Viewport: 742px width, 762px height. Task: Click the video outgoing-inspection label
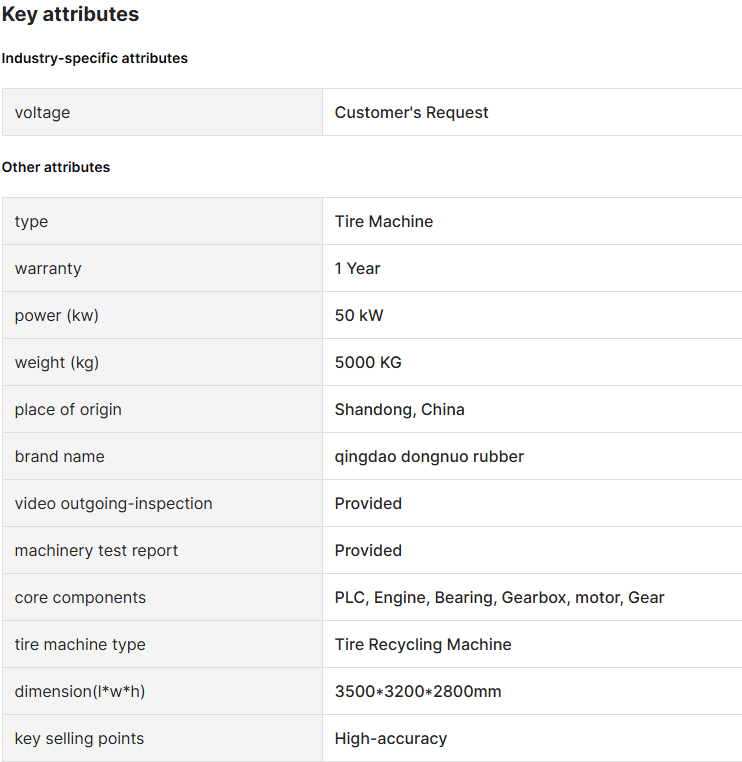click(x=113, y=503)
